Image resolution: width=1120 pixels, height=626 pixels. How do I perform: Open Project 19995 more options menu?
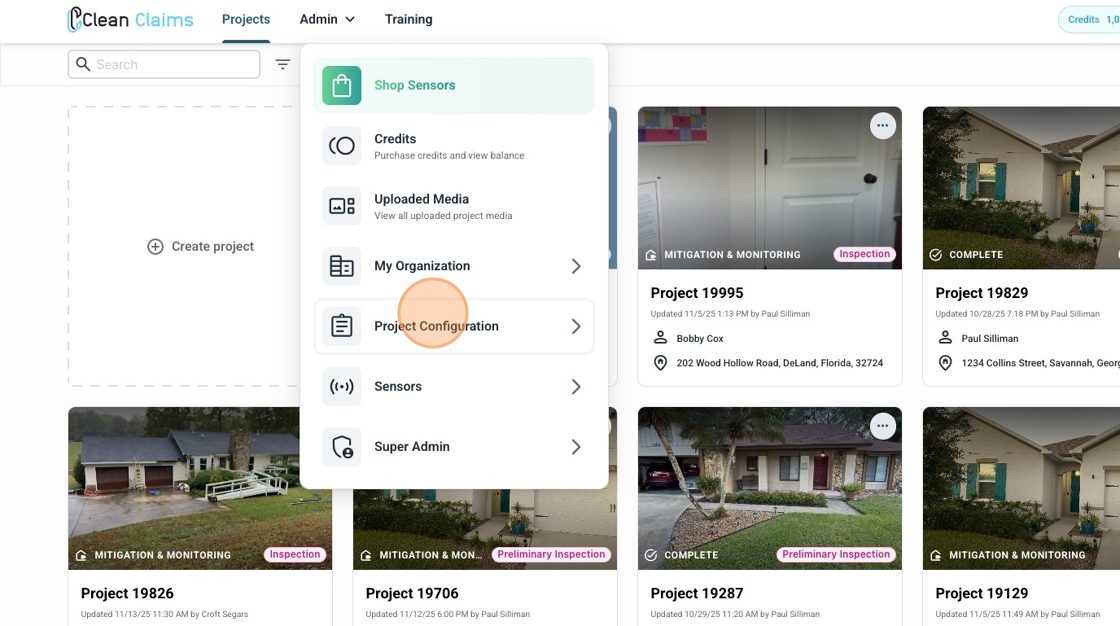click(883, 126)
